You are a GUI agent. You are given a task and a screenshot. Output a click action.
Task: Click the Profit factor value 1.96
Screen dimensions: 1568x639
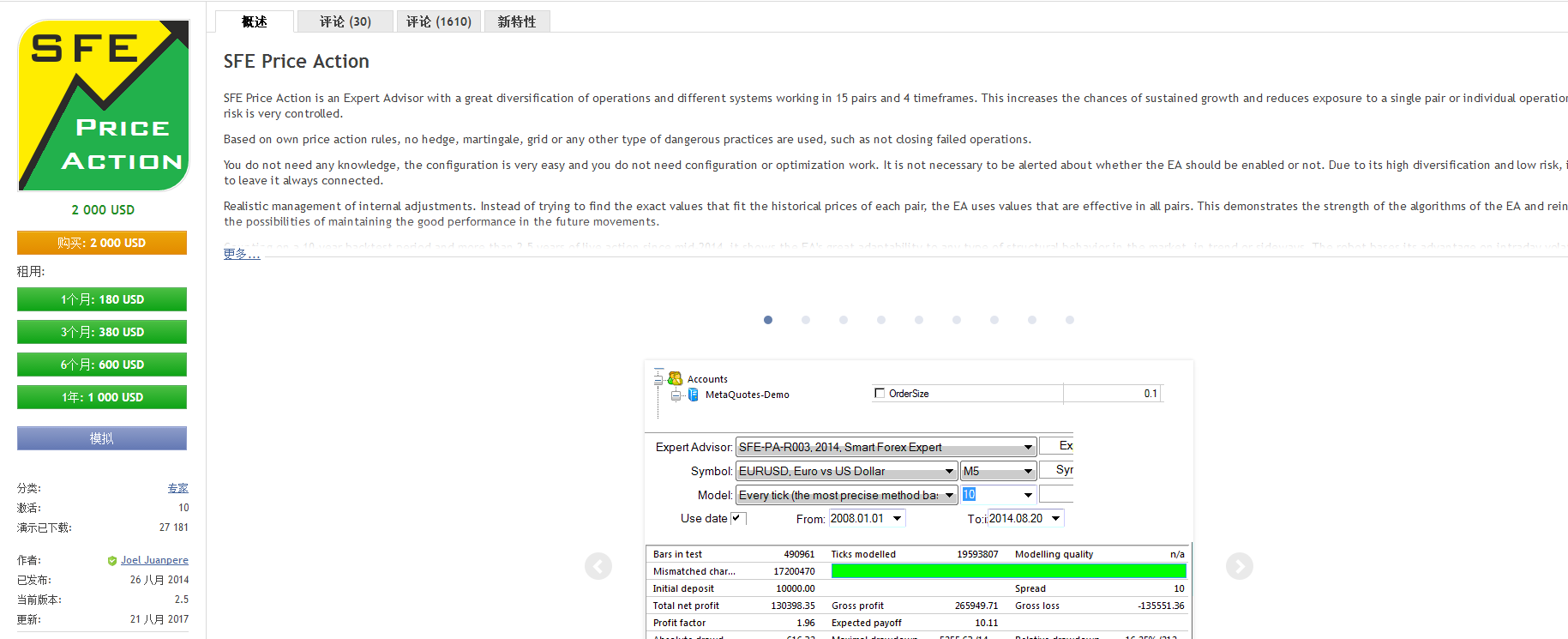tap(806, 623)
